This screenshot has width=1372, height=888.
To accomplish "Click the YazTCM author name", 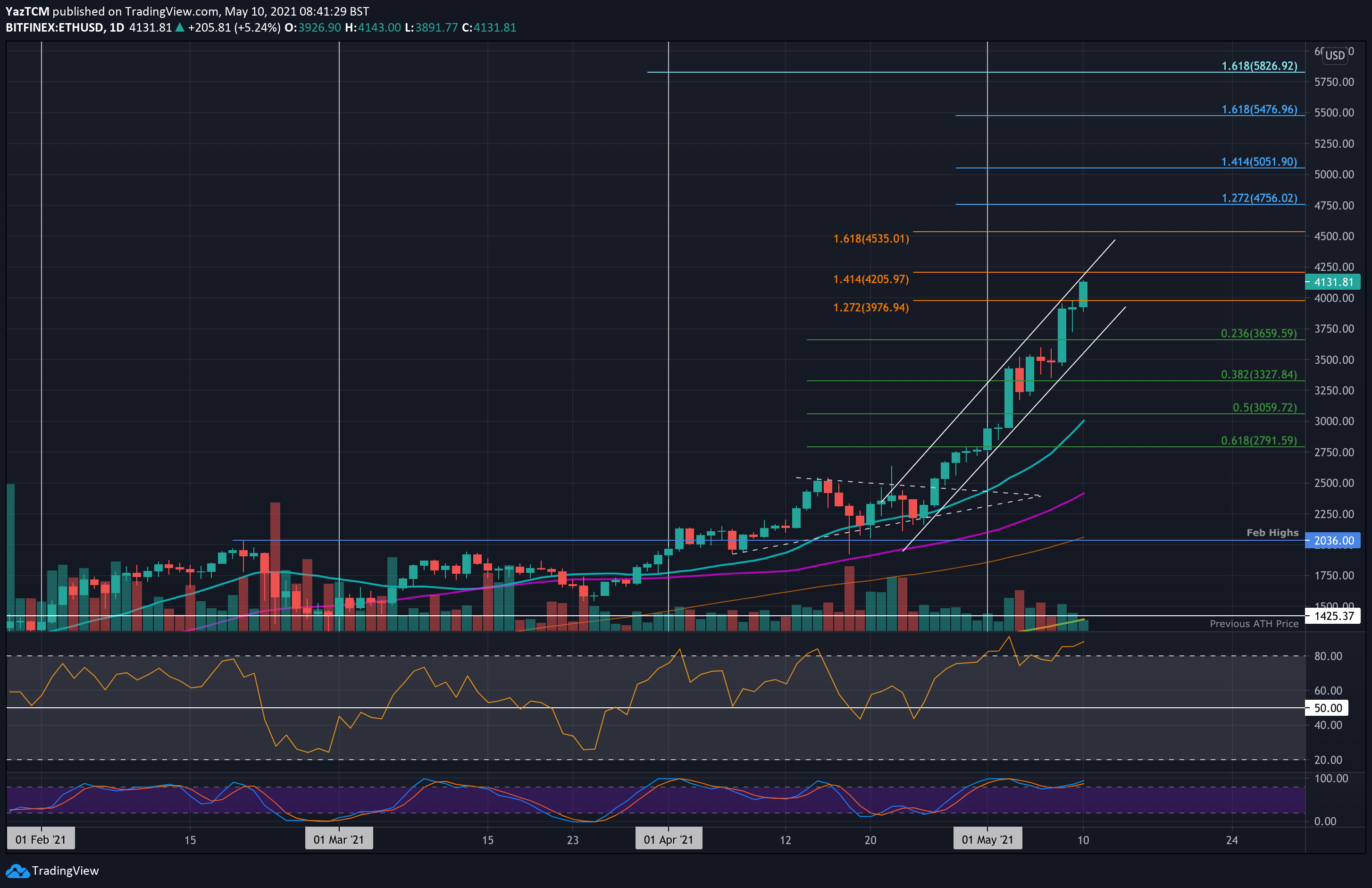I will click(27, 11).
